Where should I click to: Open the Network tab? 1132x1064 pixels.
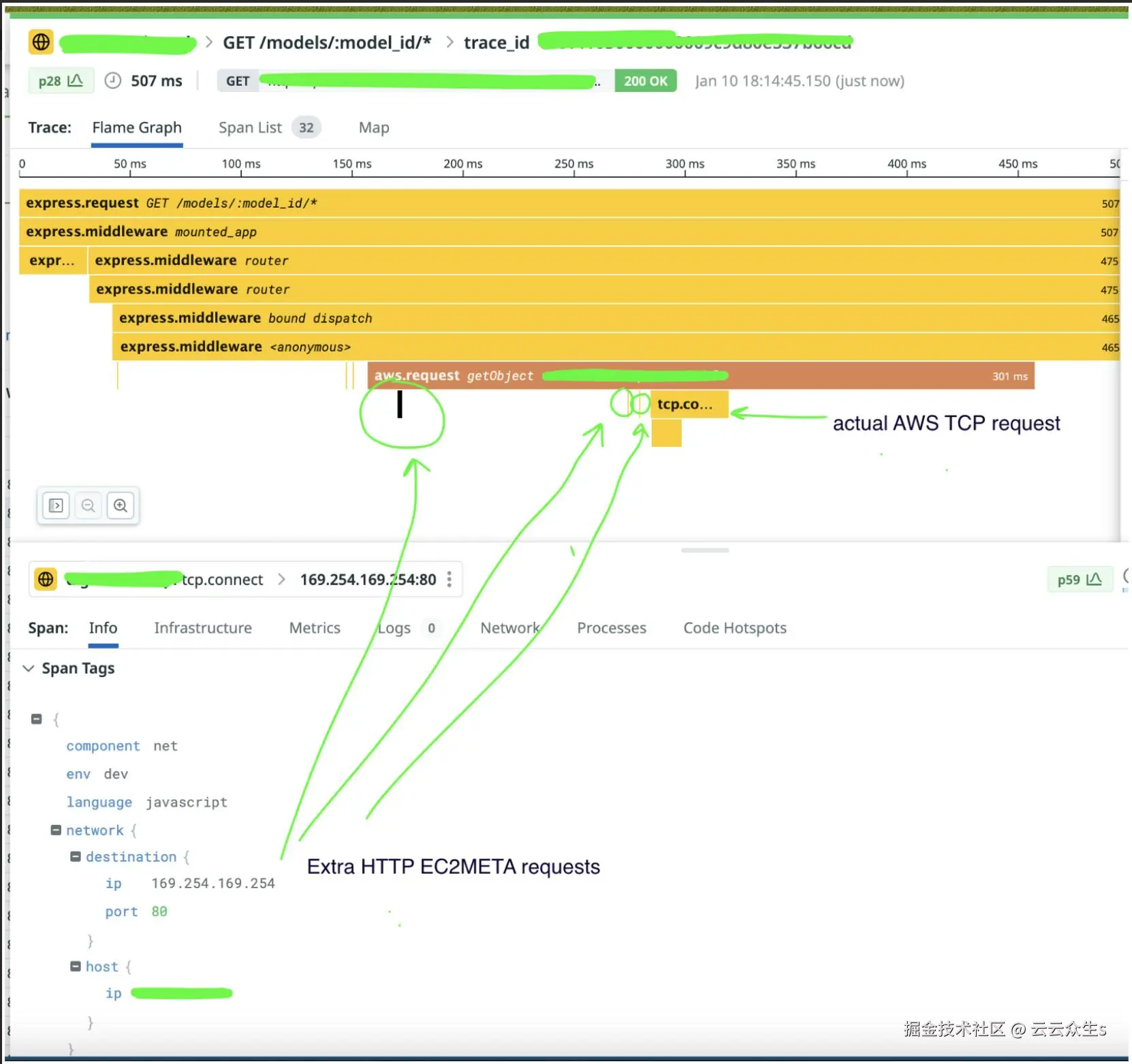click(510, 627)
